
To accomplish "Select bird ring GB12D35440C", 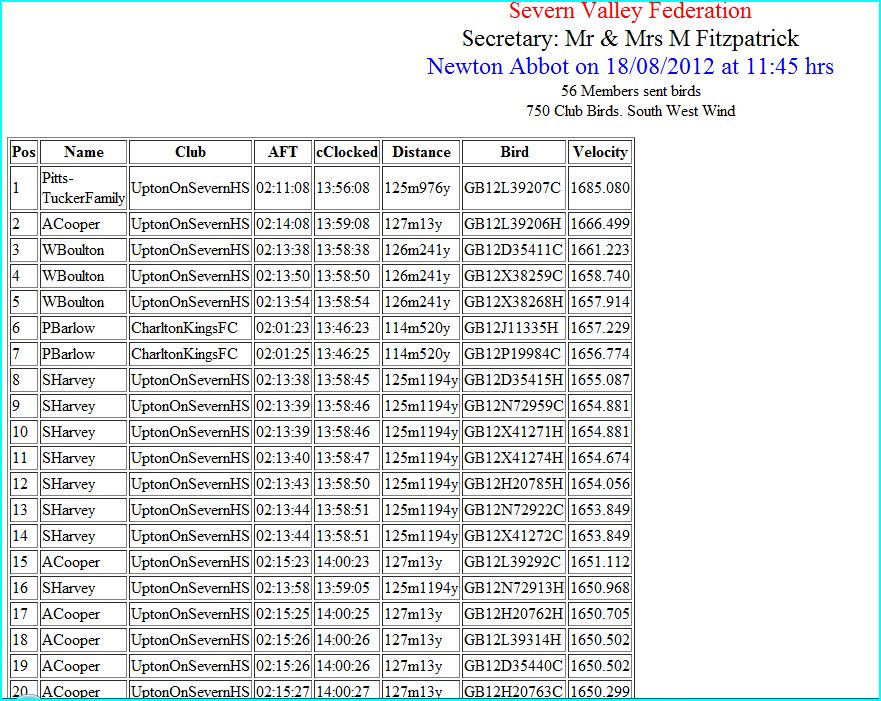I will pos(513,666).
